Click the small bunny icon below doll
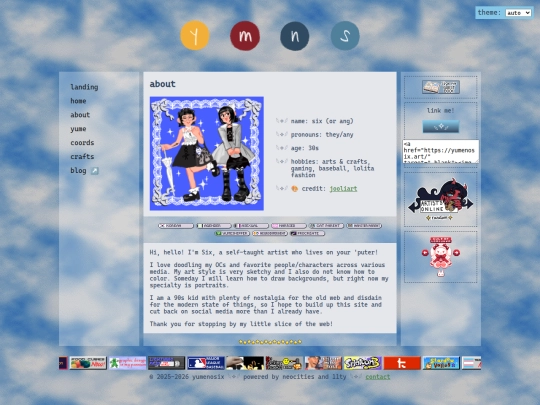Image resolution: width=540 pixels, height=405 pixels. 440,274
